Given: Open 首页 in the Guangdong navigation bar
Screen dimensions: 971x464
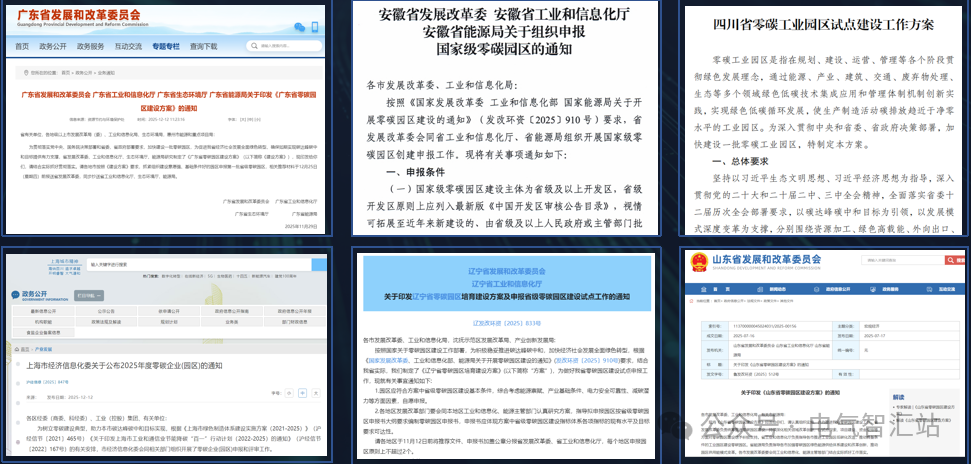Looking at the screenshot, I should pos(22,46).
